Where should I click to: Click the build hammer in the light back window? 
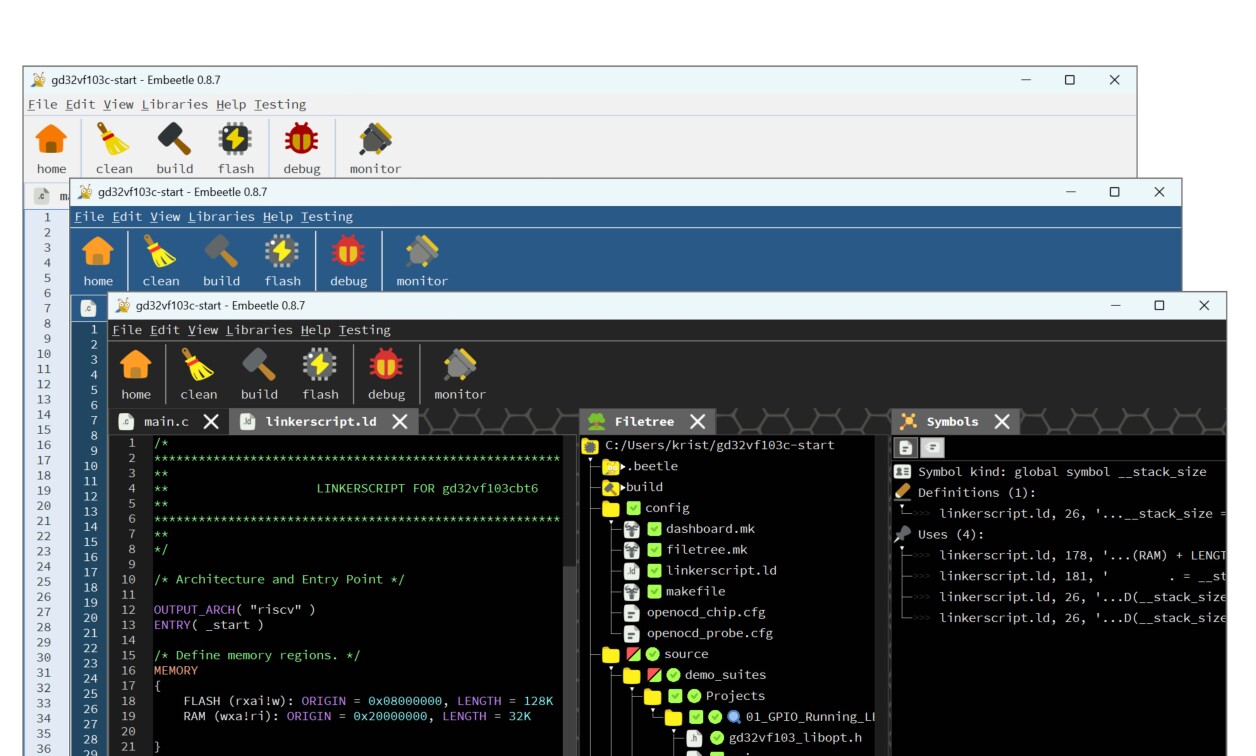pyautogui.click(x=174, y=140)
